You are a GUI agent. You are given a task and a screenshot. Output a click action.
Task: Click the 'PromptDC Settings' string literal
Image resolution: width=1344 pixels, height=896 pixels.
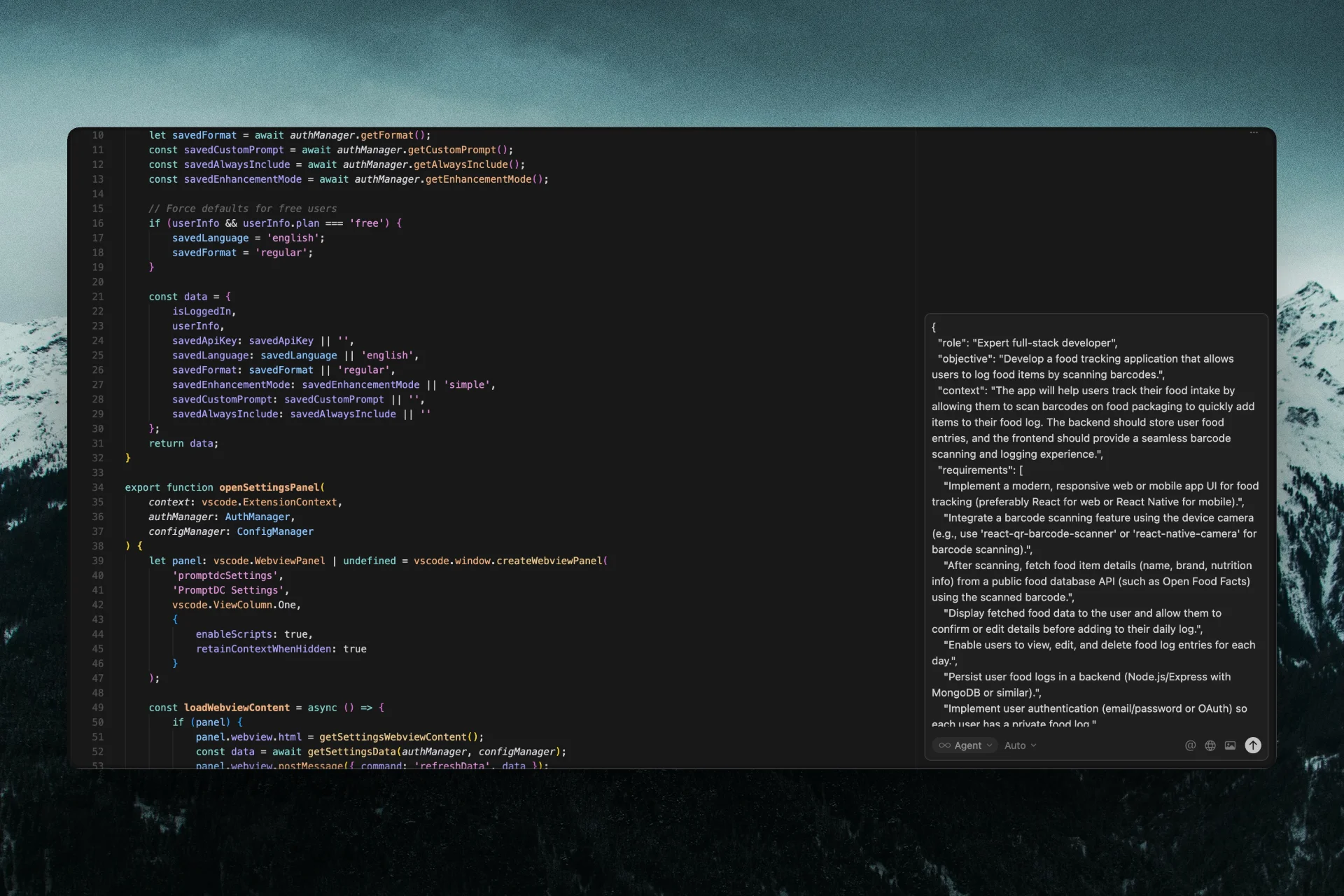point(231,590)
